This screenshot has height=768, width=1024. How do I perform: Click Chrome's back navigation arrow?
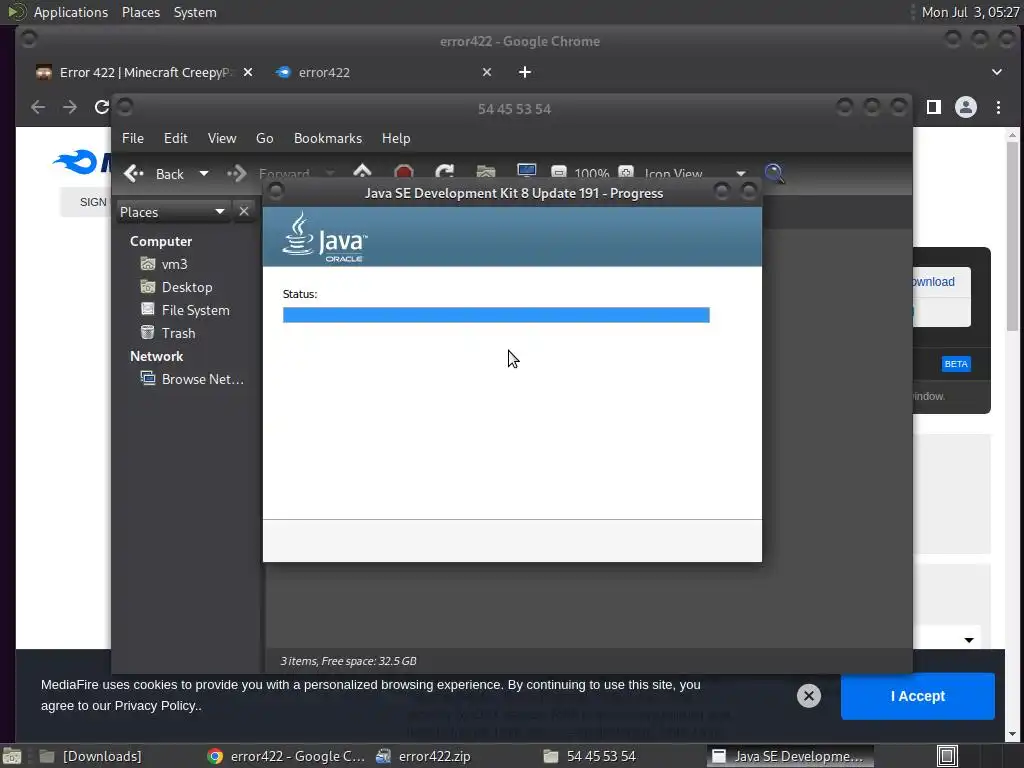[38, 107]
